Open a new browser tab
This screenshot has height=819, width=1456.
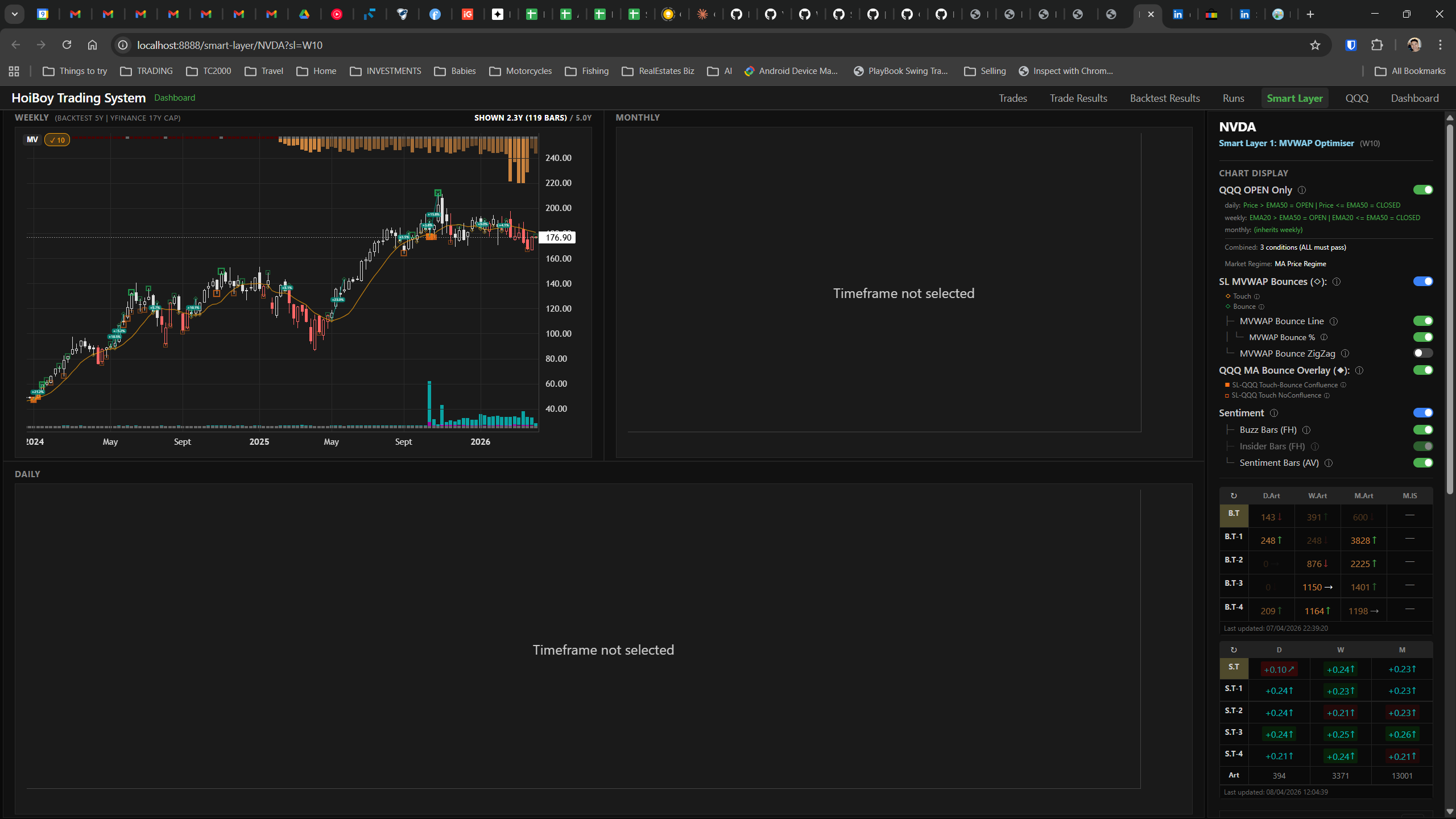click(x=1310, y=14)
